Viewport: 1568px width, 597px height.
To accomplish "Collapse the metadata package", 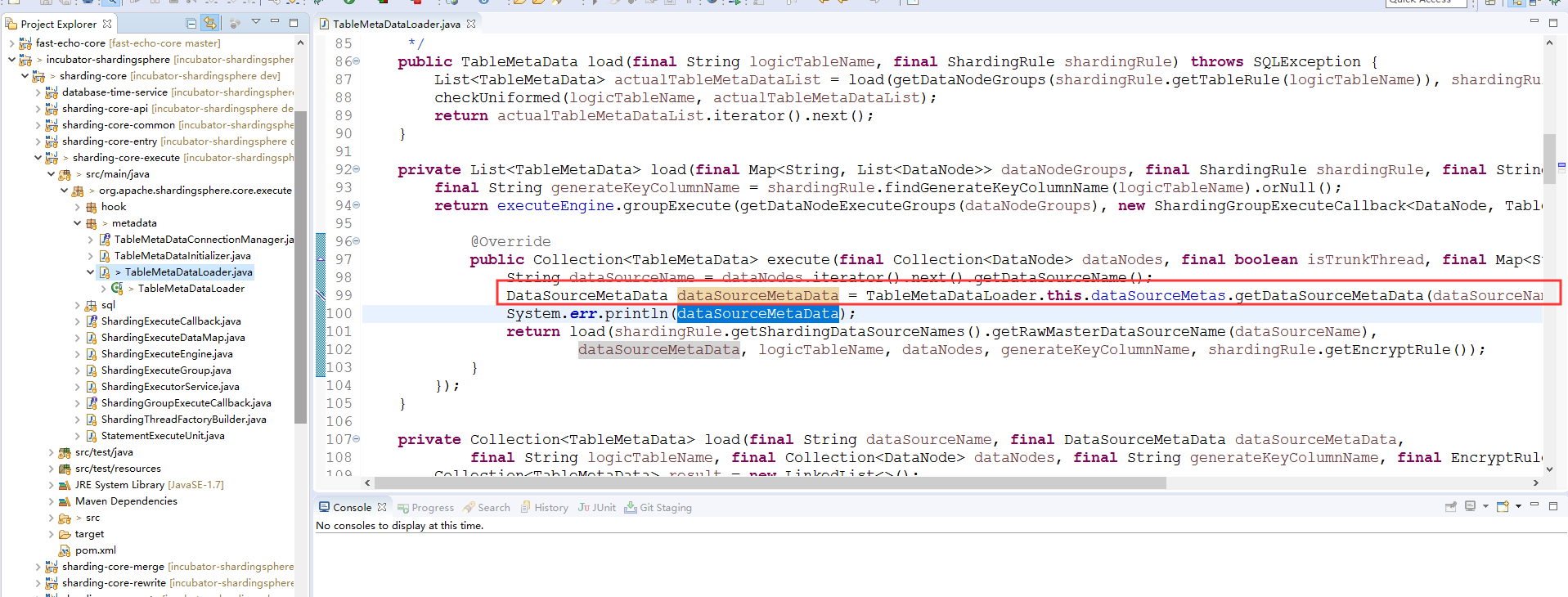I will tap(77, 223).
